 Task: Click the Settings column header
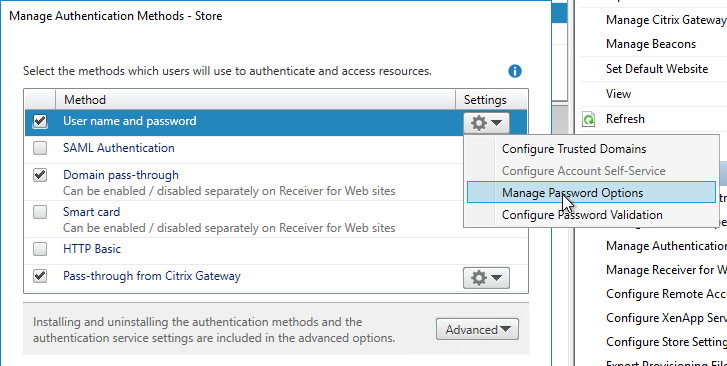click(485, 100)
